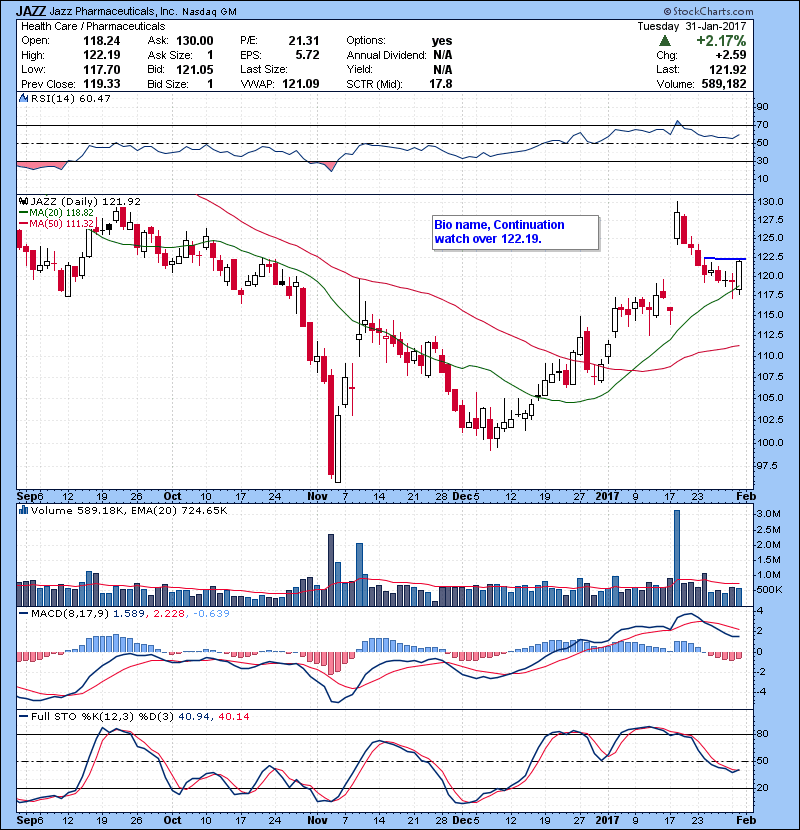Click the tallest volume bar at 3.0M

coord(677,558)
